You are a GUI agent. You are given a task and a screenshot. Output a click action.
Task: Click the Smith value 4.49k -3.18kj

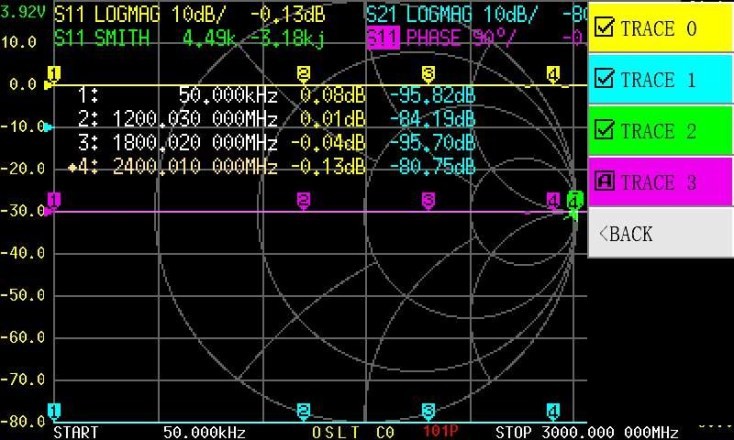pyautogui.click(x=253, y=38)
